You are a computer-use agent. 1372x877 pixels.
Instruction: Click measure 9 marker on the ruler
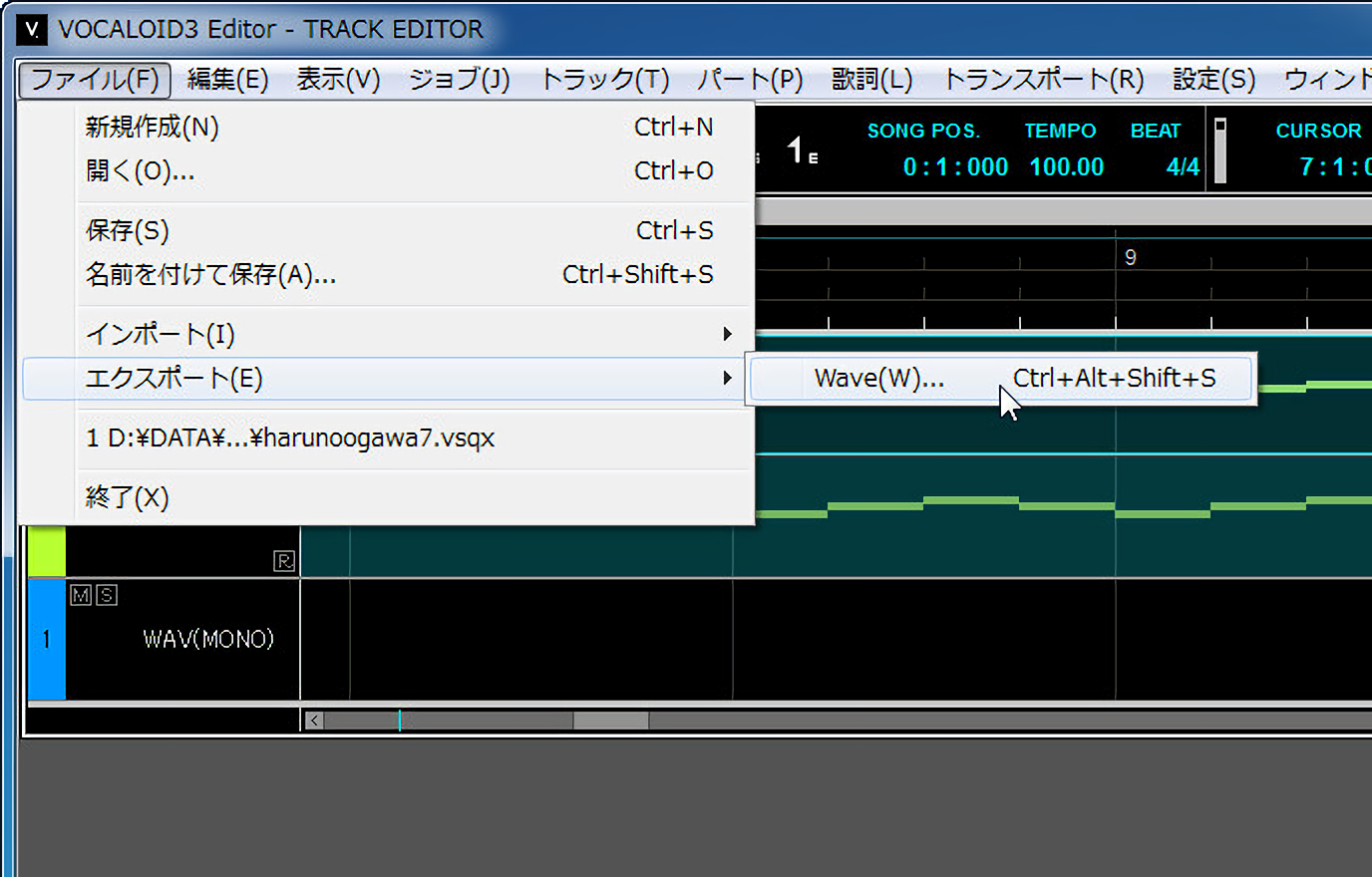[x=1130, y=257]
